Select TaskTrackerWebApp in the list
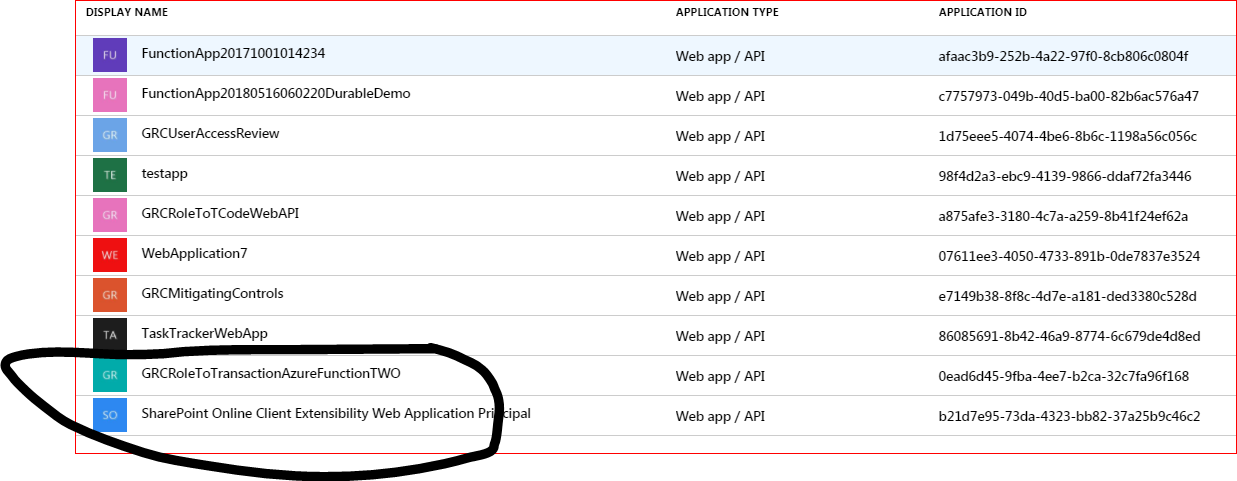The width and height of the screenshot is (1237, 481). point(204,333)
